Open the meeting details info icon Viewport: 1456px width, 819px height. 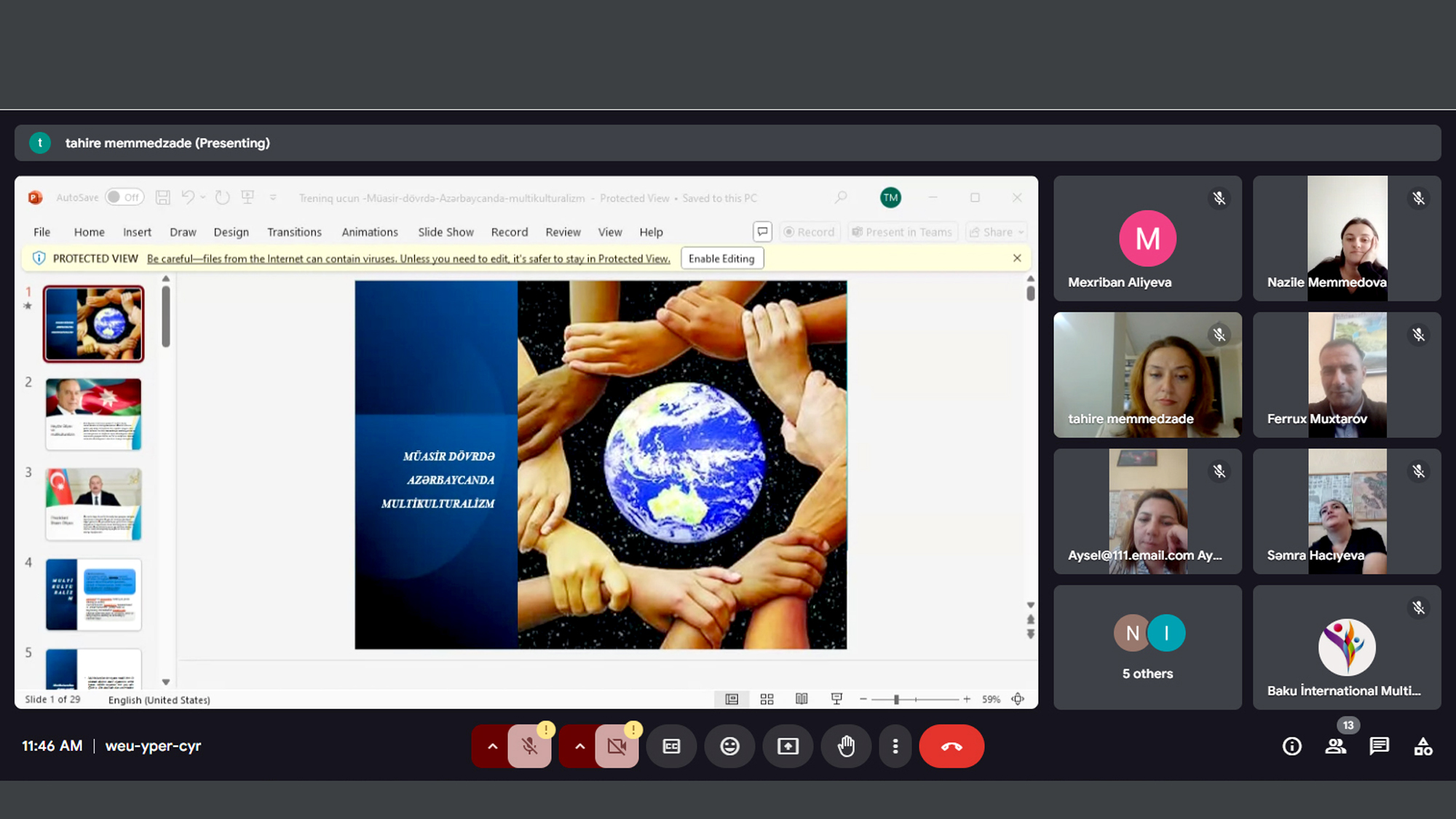pyautogui.click(x=1291, y=746)
